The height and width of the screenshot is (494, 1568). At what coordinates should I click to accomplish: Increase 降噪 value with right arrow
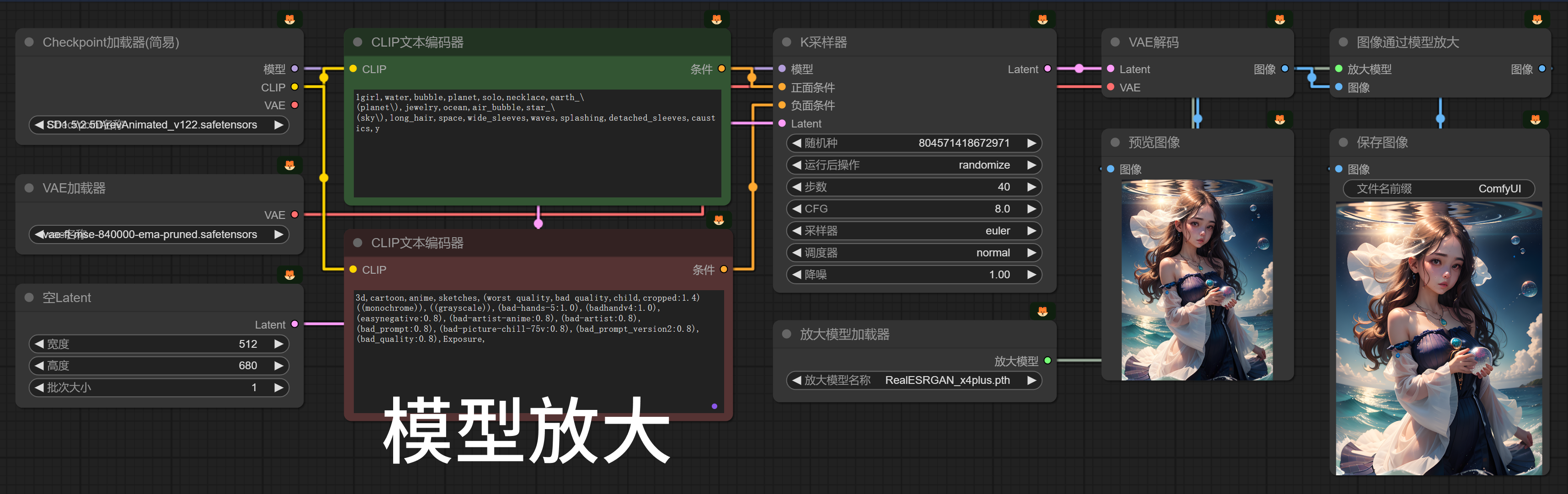click(1031, 274)
